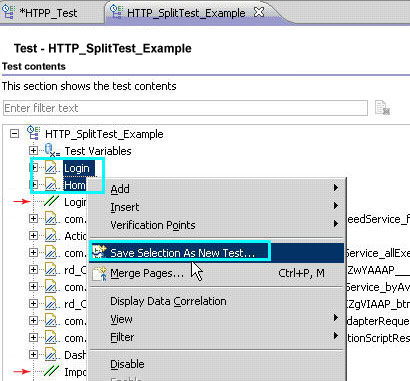Choose Save Selection As New Test

pyautogui.click(x=216, y=253)
